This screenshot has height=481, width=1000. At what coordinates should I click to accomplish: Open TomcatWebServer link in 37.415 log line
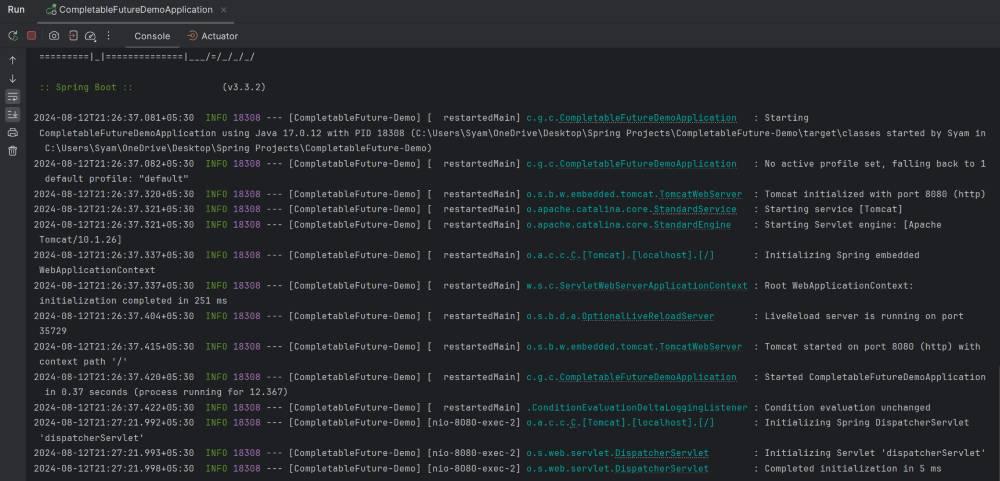700,347
